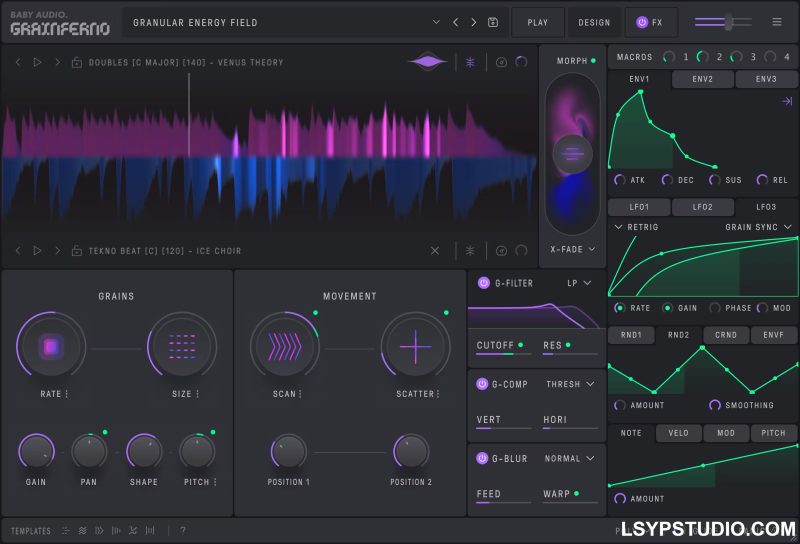800x544 pixels.
Task: Switch to CRND tab
Action: 726,335
